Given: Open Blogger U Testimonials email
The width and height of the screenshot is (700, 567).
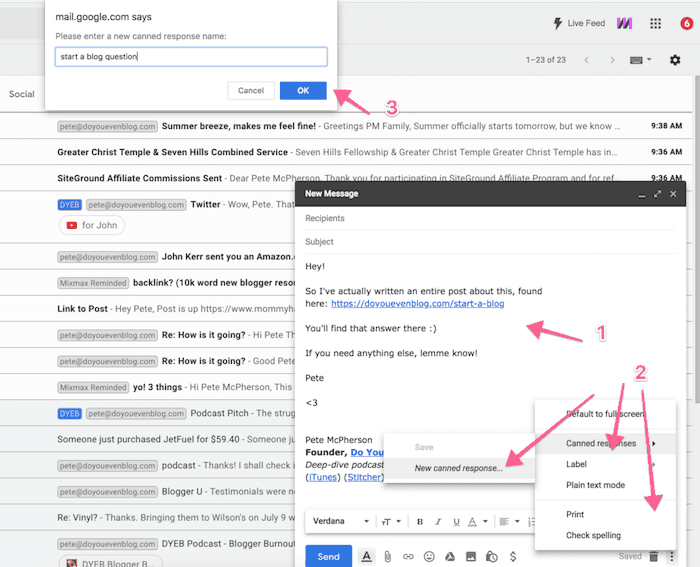Looking at the screenshot, I should (x=147, y=492).
